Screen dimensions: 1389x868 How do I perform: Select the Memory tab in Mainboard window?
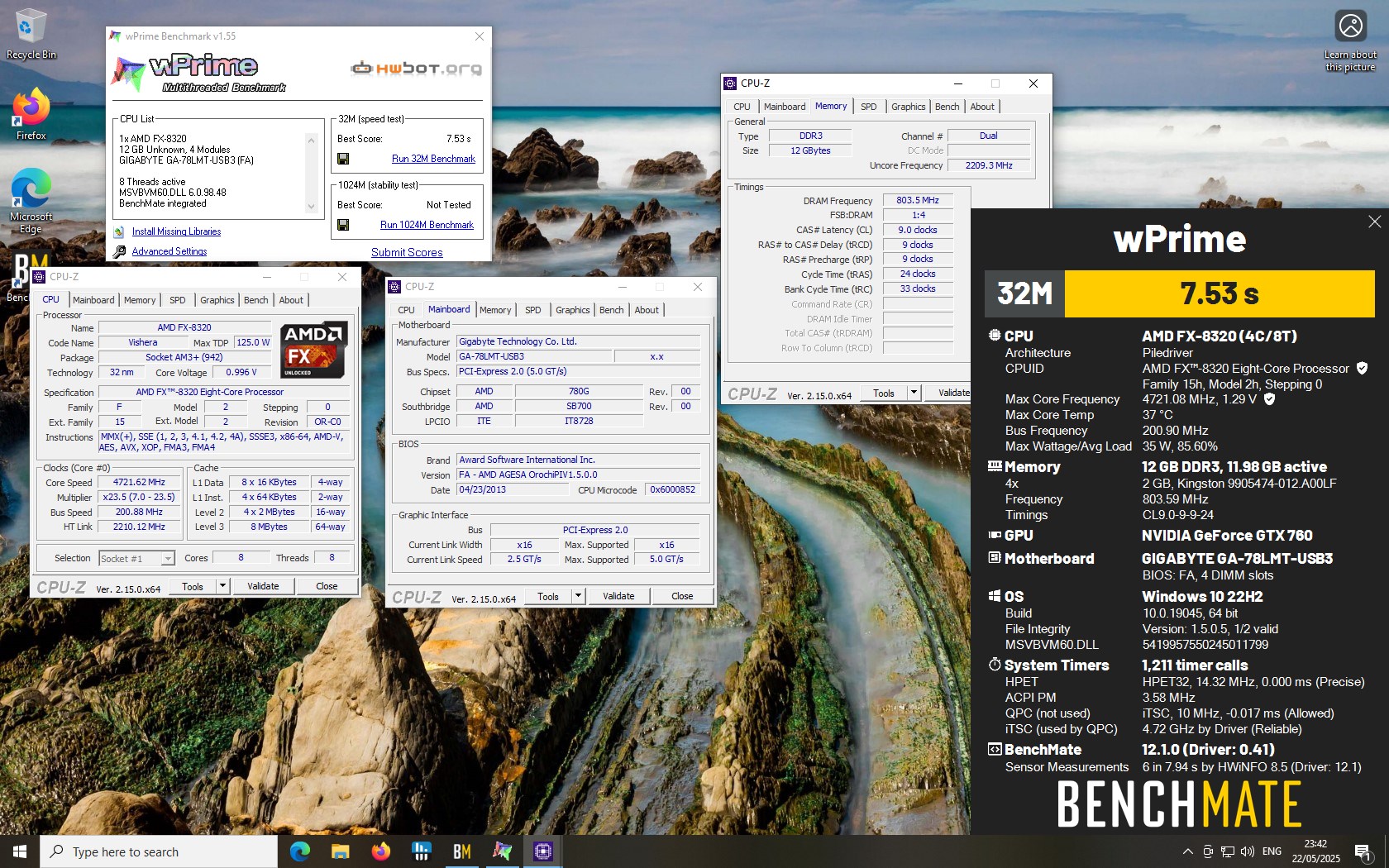pos(495,310)
